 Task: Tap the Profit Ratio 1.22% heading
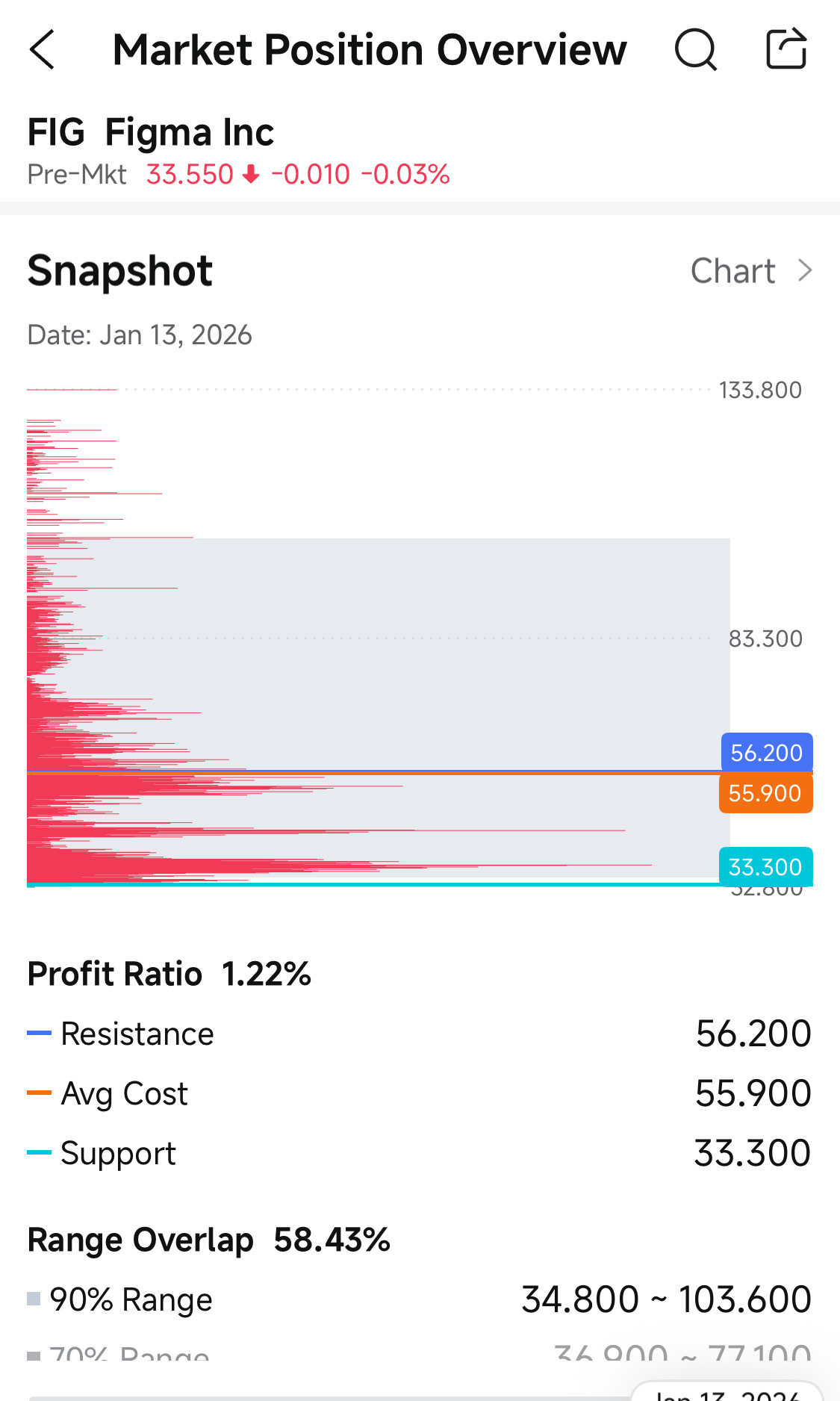(x=169, y=974)
